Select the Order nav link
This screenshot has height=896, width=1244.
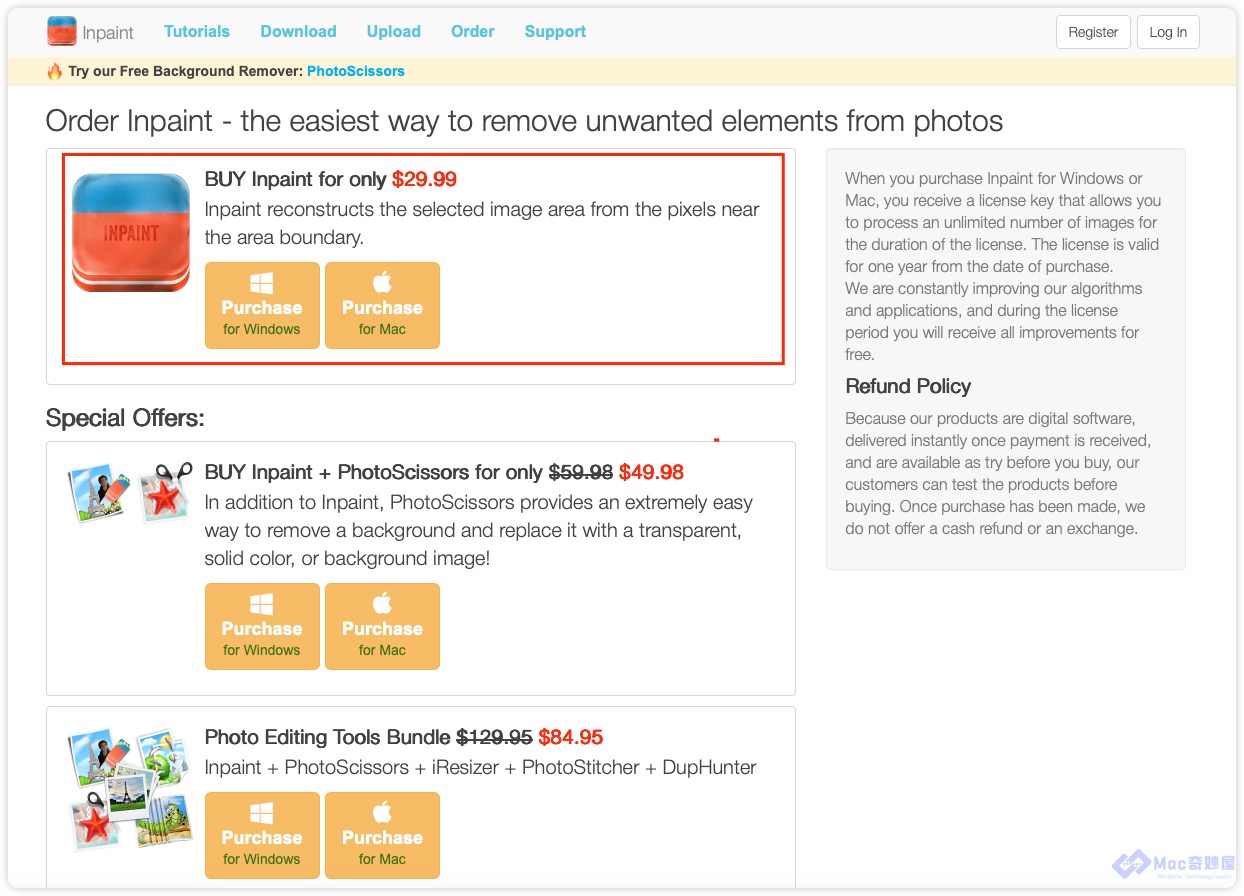click(x=473, y=32)
